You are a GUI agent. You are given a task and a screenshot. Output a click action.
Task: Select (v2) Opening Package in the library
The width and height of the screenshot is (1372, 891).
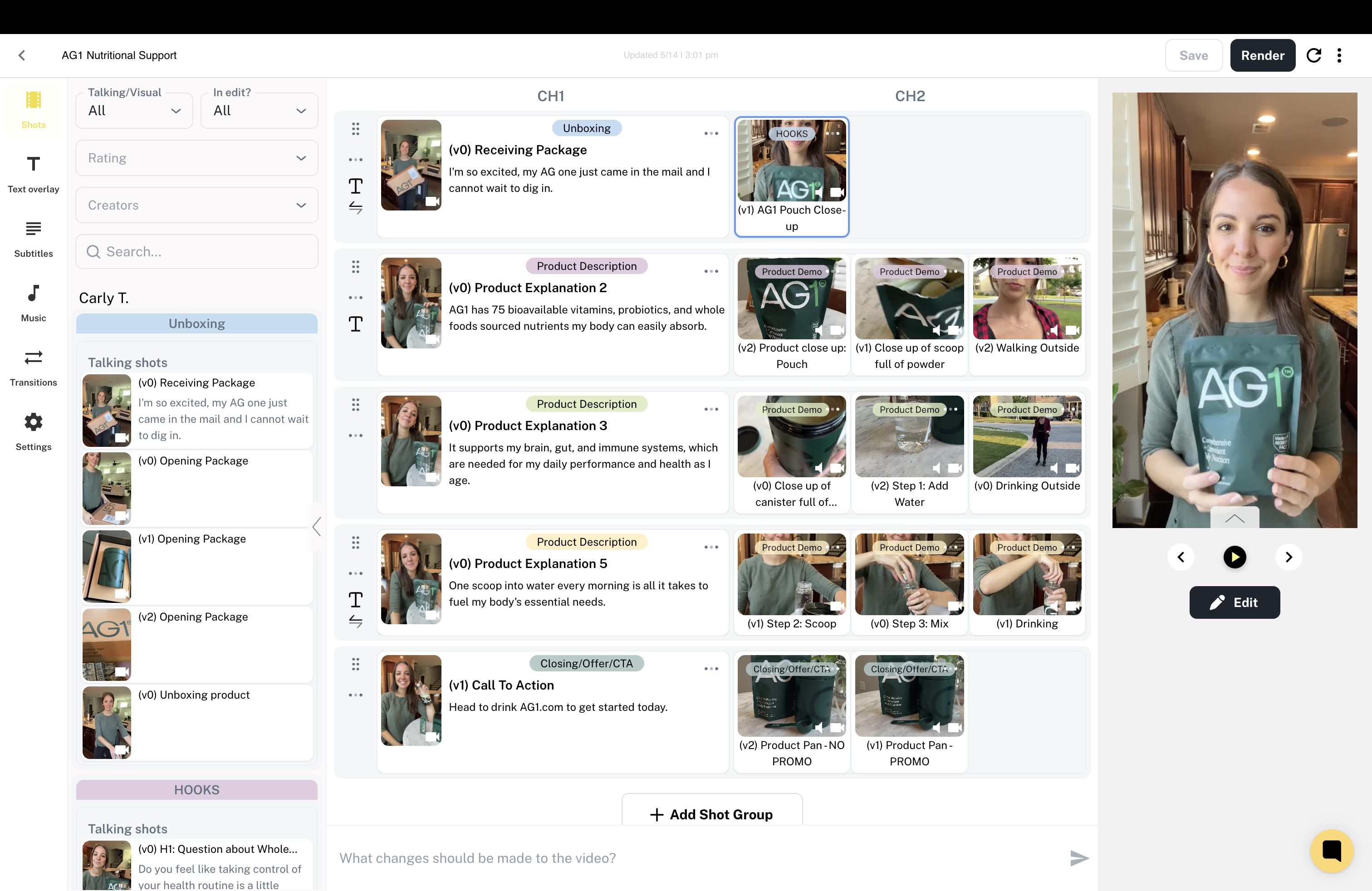pyautogui.click(x=196, y=644)
